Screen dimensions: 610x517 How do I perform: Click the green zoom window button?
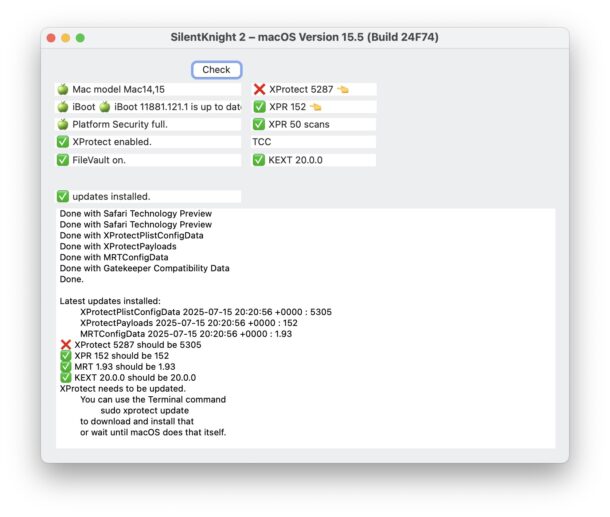80,37
